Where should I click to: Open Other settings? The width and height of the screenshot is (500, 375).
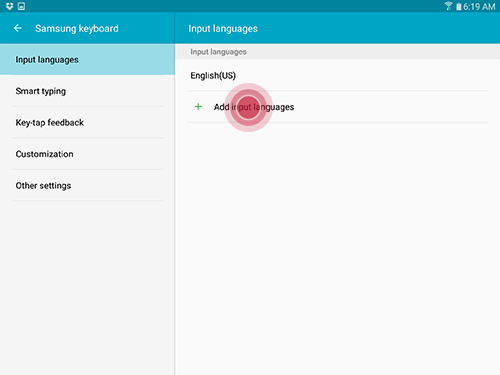click(x=87, y=185)
